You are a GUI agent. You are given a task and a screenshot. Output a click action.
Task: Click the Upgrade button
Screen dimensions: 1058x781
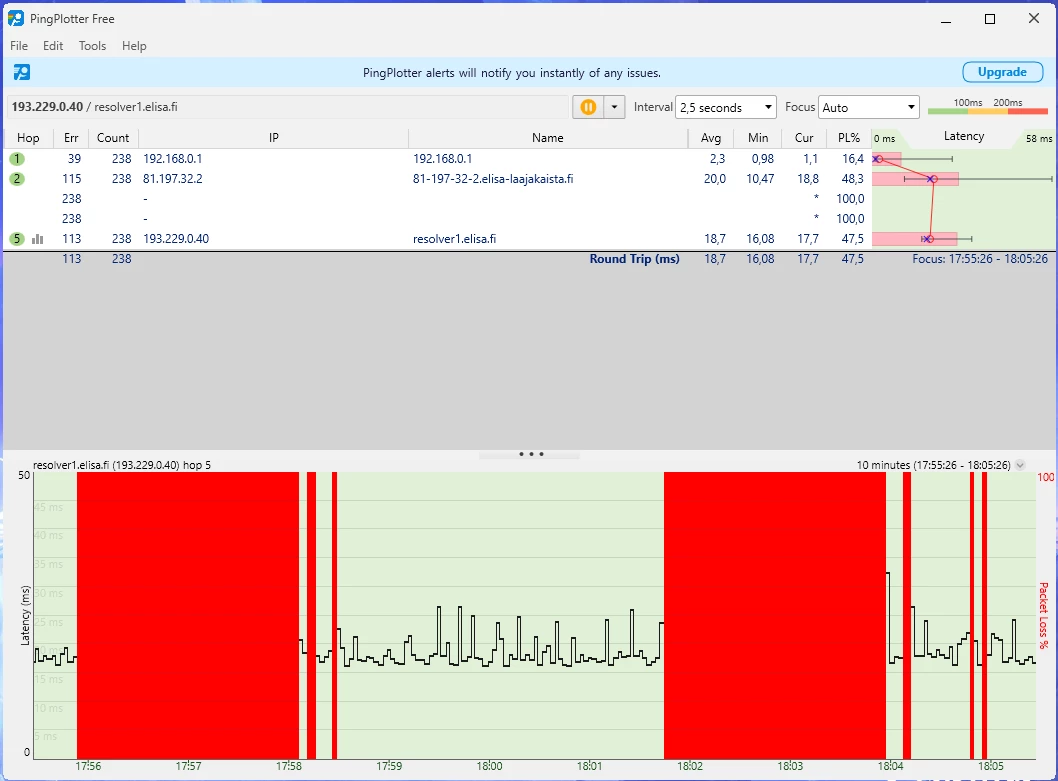1002,72
